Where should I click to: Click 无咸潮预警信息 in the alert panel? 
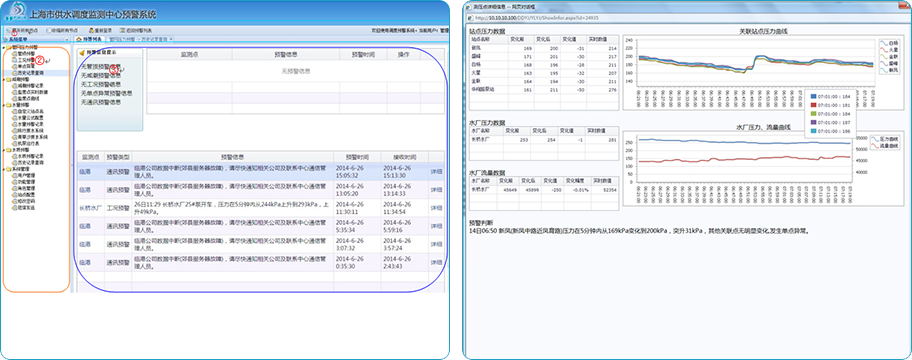101,75
